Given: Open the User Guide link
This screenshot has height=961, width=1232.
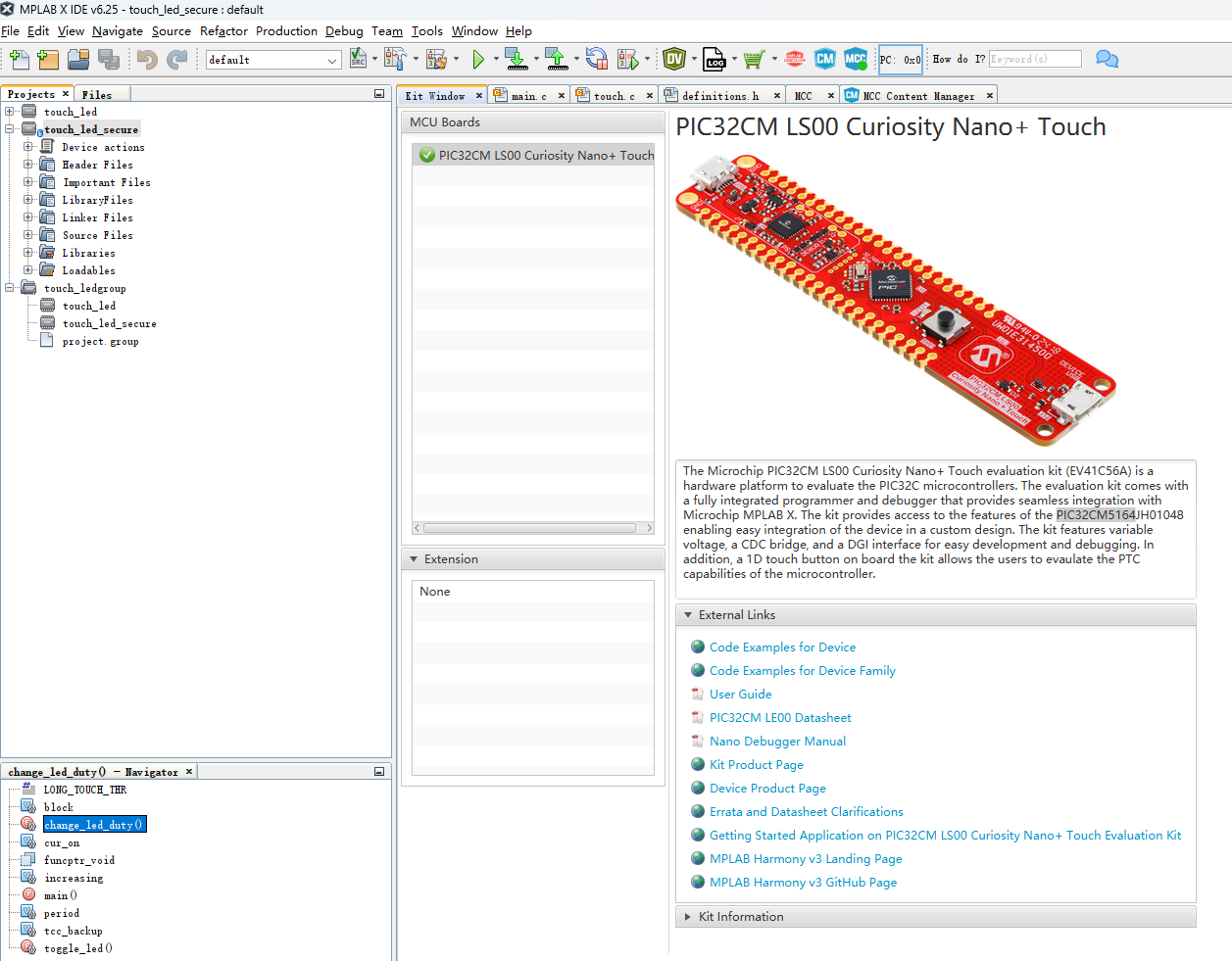Looking at the screenshot, I should click(x=741, y=695).
